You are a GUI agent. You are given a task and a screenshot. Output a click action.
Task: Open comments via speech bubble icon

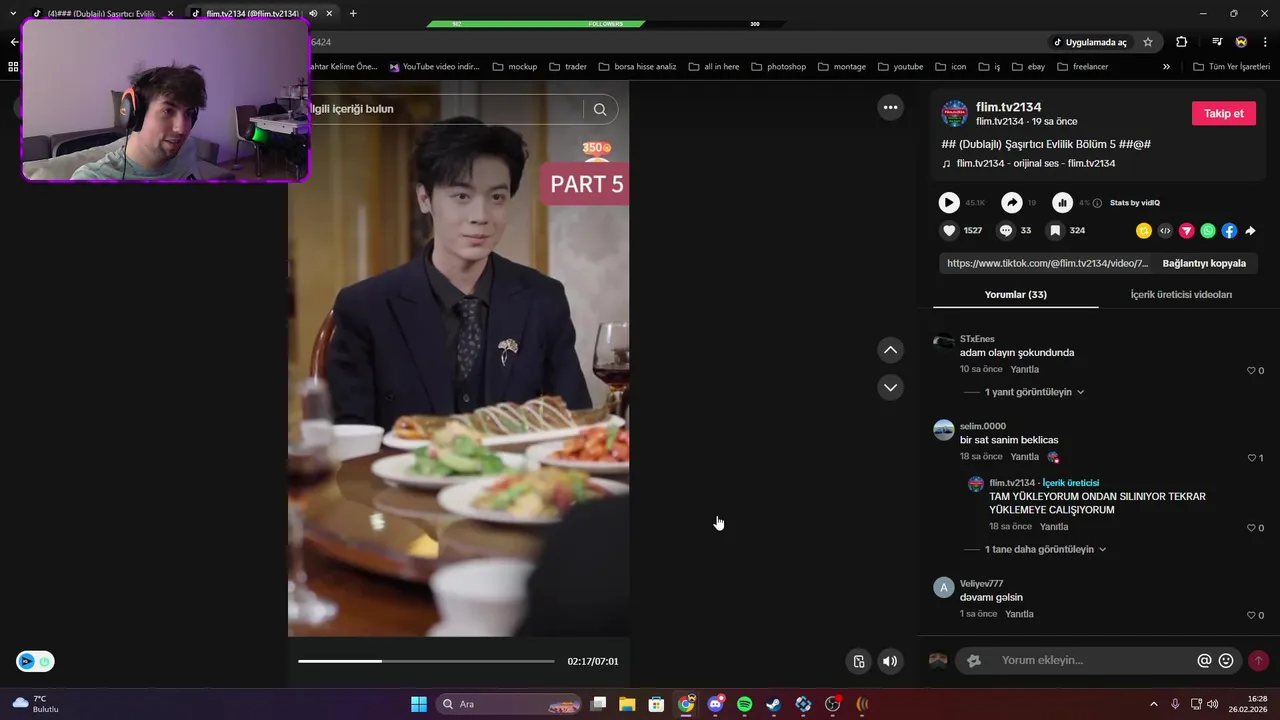pos(1006,230)
